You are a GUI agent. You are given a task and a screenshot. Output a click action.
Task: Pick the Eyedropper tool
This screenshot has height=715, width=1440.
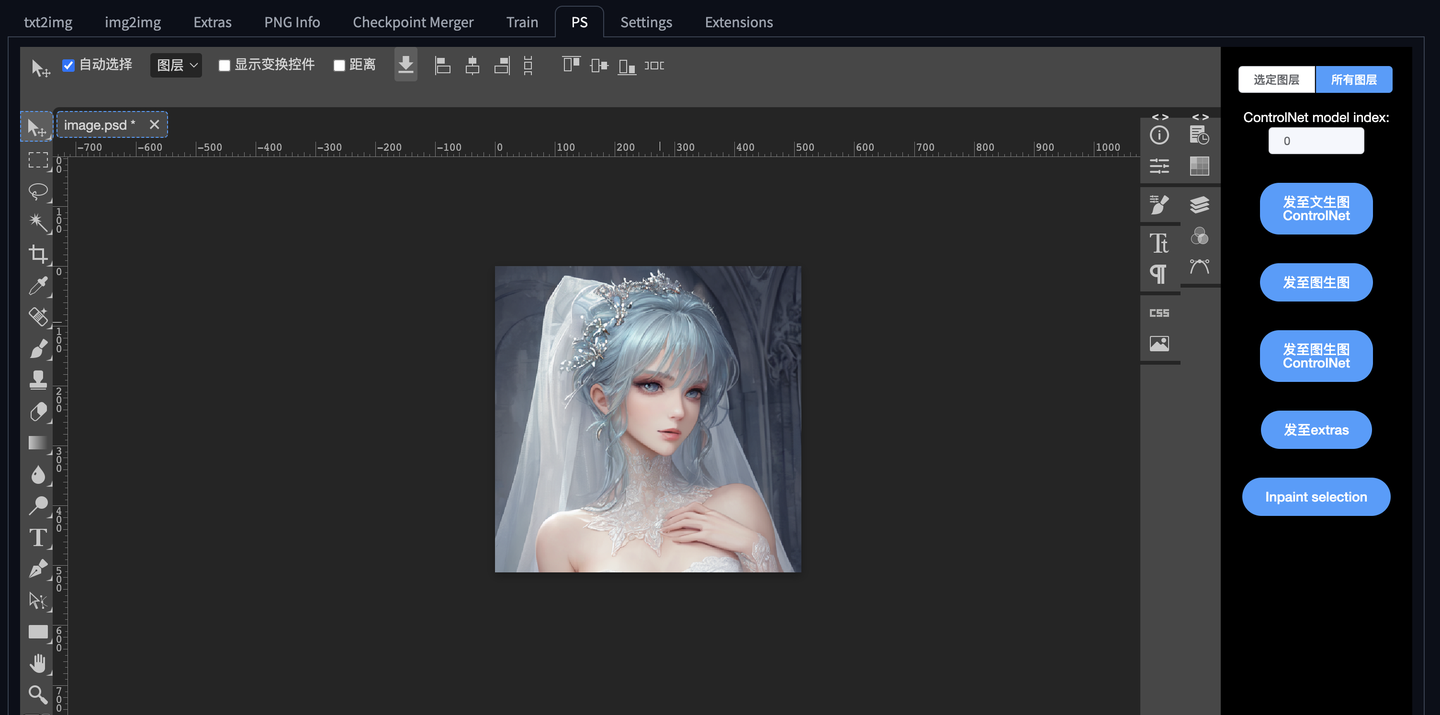(x=38, y=286)
